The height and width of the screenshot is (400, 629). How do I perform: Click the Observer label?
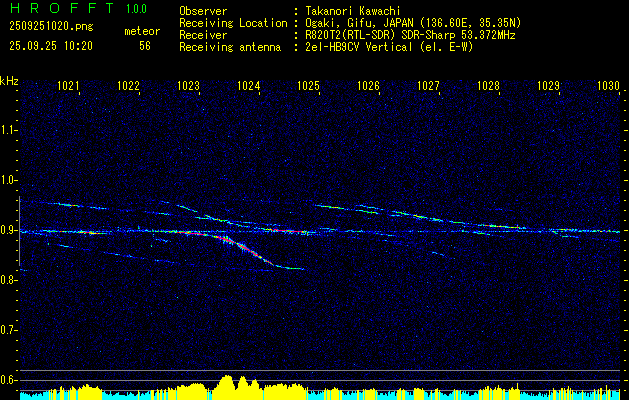tap(203, 11)
